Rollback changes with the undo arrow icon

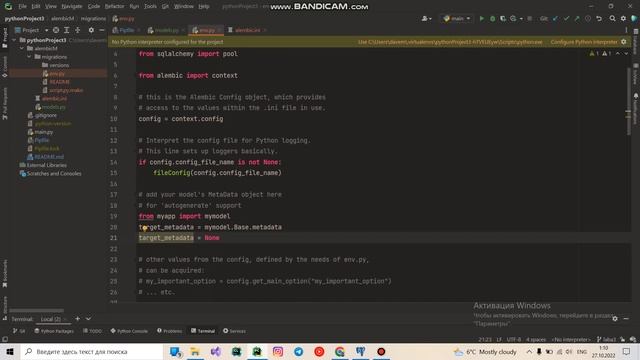[x=599, y=18]
